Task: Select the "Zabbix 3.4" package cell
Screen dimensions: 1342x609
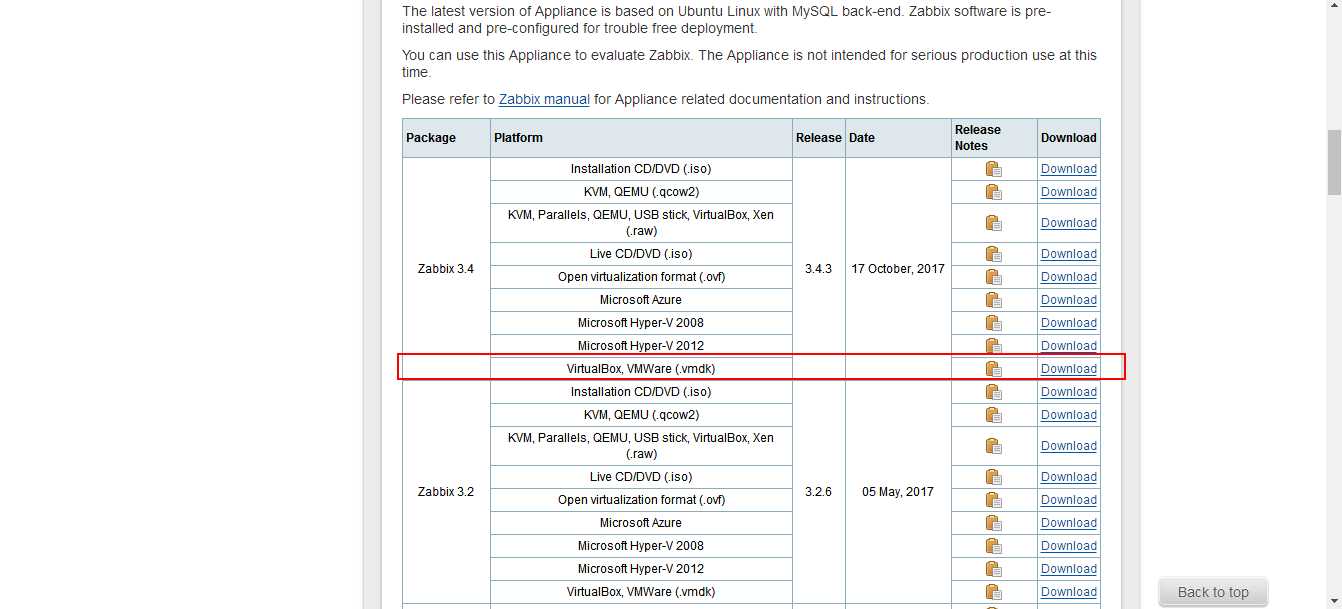Action: tap(446, 269)
